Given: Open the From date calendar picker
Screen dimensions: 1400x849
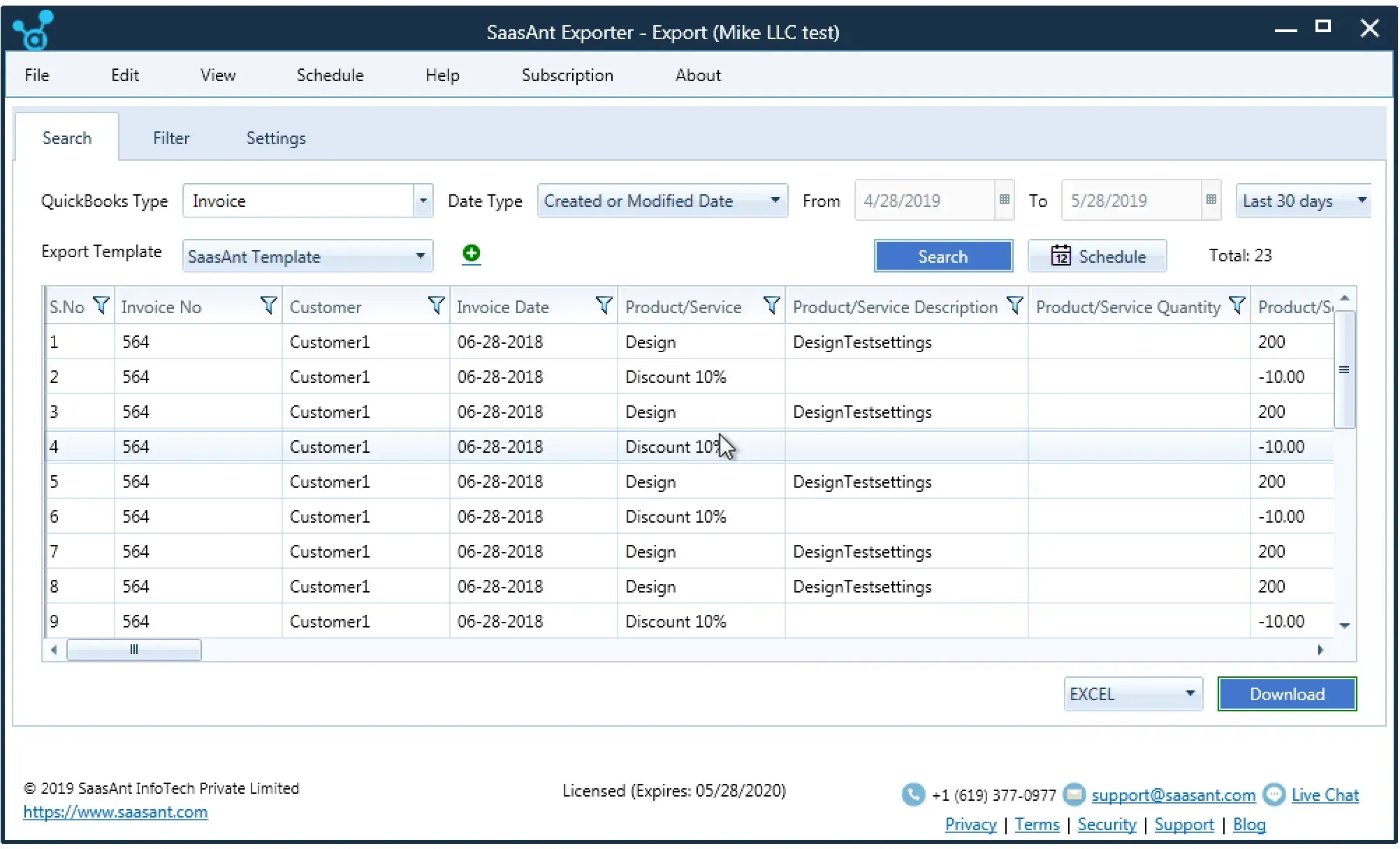Looking at the screenshot, I should click(1004, 200).
